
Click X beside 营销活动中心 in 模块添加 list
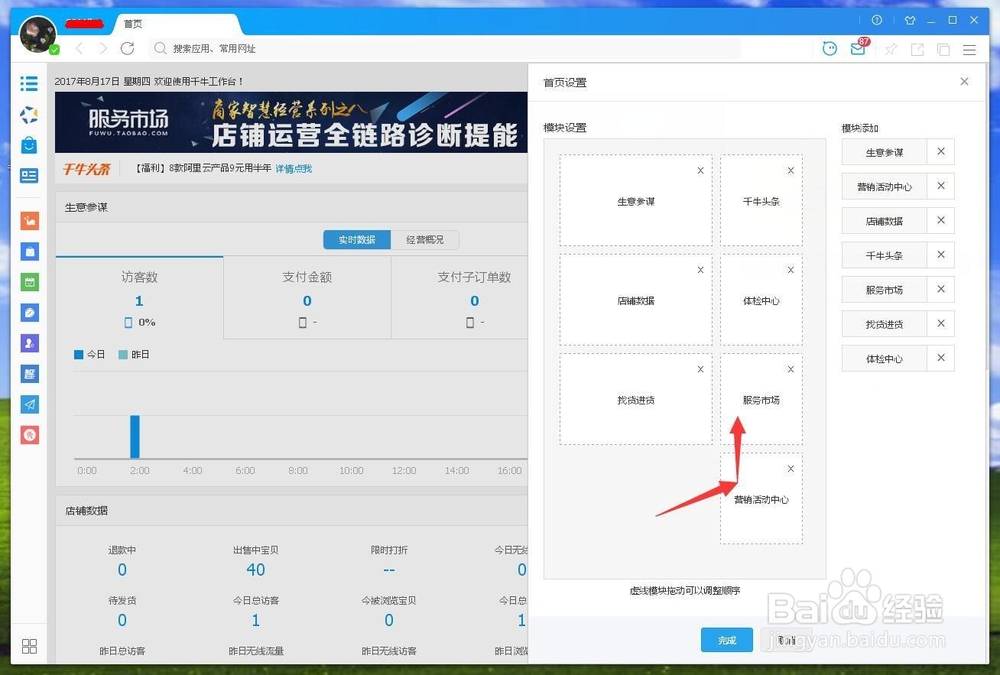pos(941,186)
